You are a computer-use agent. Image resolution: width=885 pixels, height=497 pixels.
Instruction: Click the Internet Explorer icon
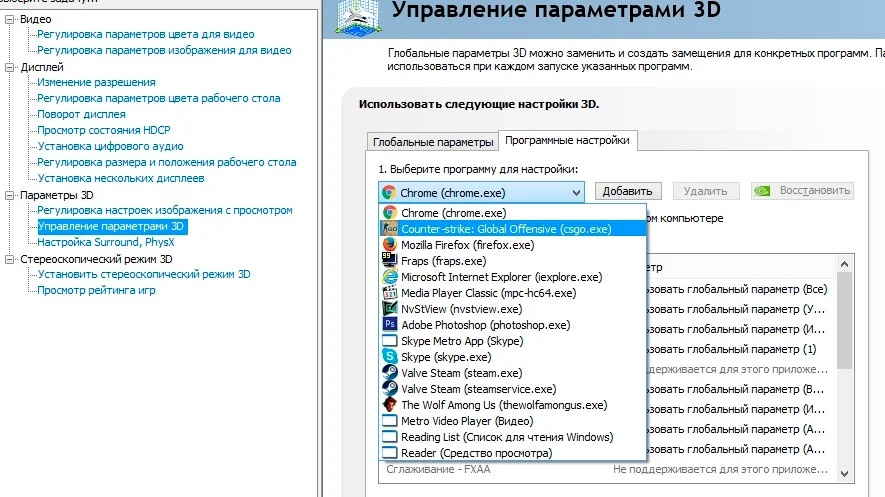click(x=389, y=276)
